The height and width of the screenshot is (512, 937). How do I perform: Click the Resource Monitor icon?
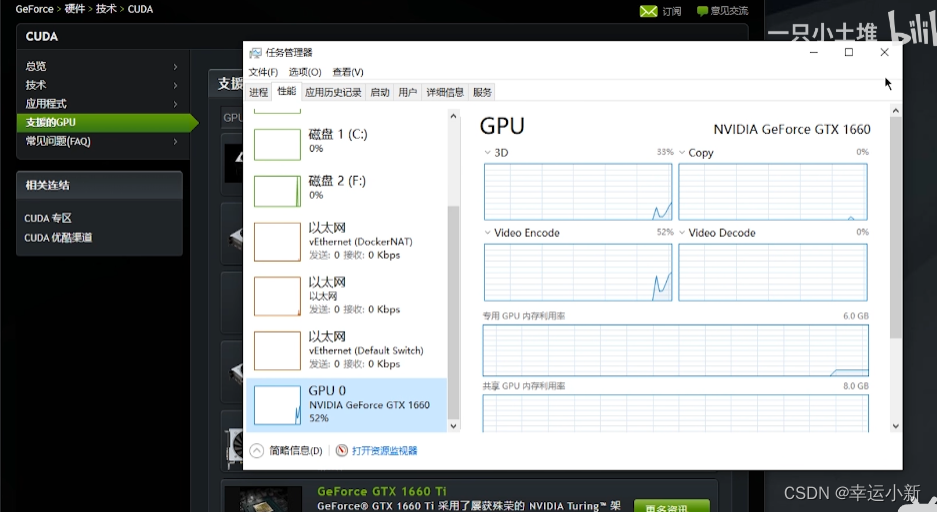342,450
